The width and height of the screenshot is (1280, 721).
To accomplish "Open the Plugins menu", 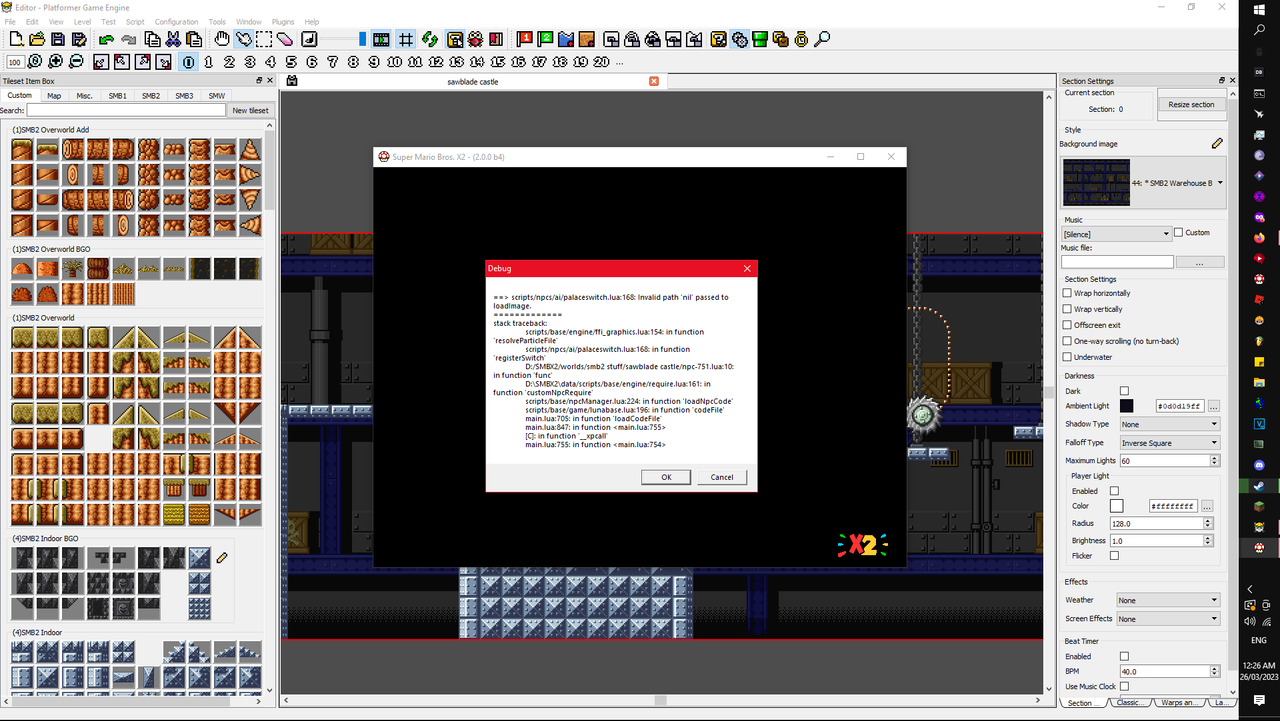I will pyautogui.click(x=283, y=21).
